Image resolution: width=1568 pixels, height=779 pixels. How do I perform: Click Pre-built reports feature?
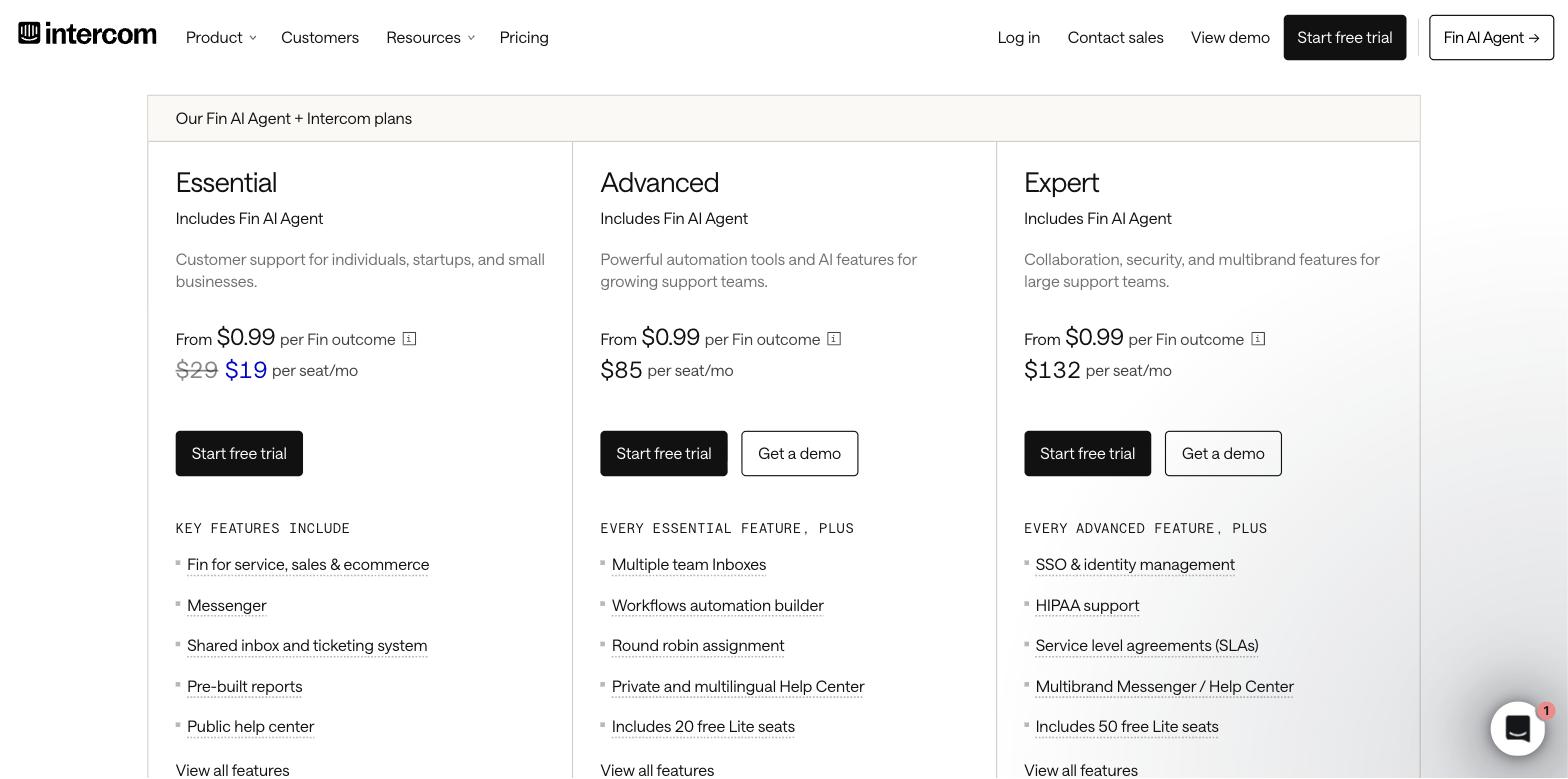(244, 687)
